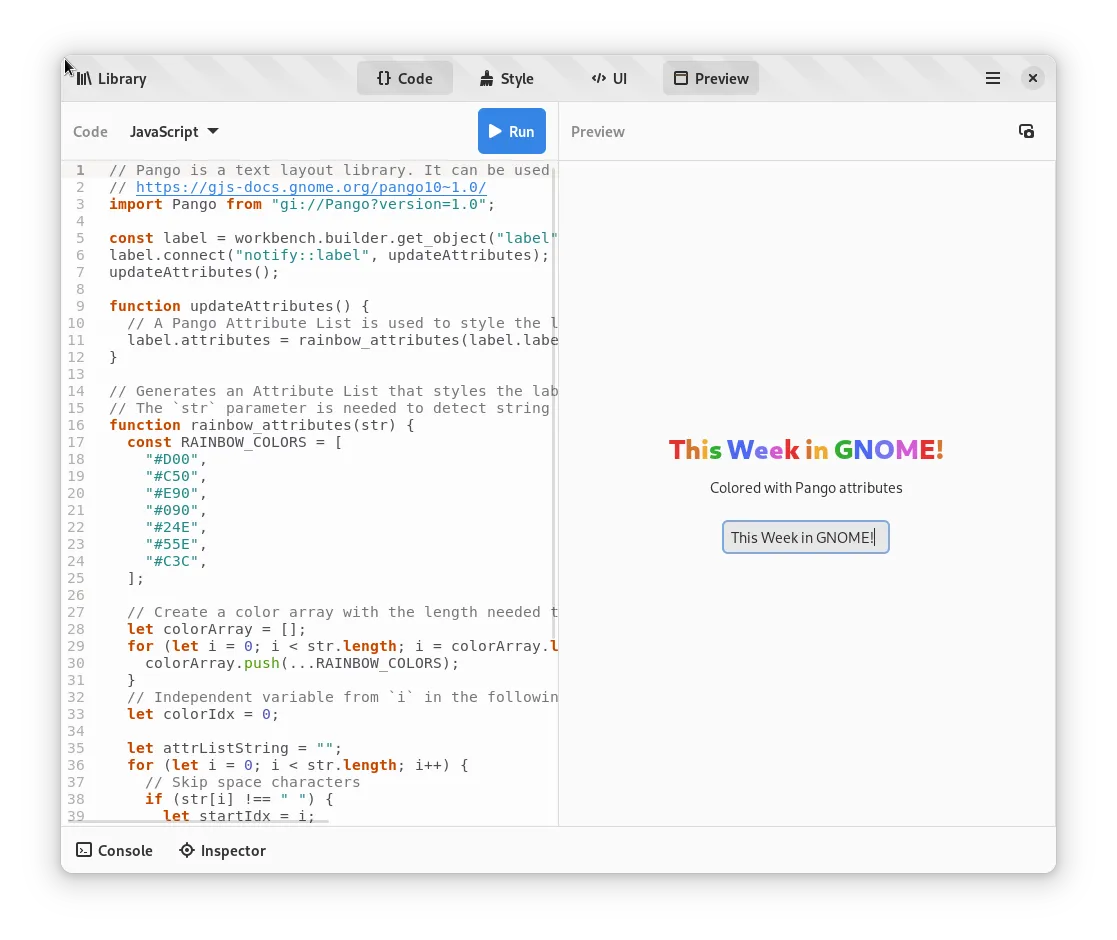Open the Library panel
Image resolution: width=1117 pixels, height=940 pixels.
pos(111,79)
